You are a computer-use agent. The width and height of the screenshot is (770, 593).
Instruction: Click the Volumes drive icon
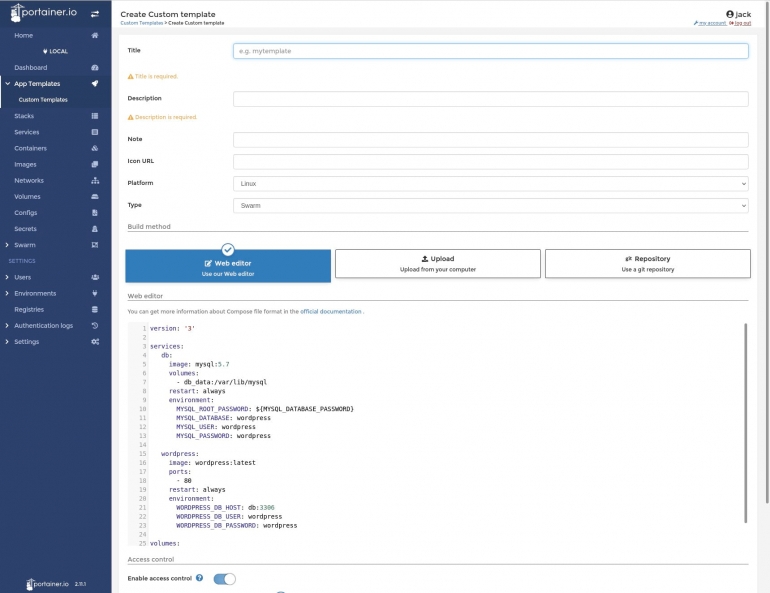coord(95,196)
